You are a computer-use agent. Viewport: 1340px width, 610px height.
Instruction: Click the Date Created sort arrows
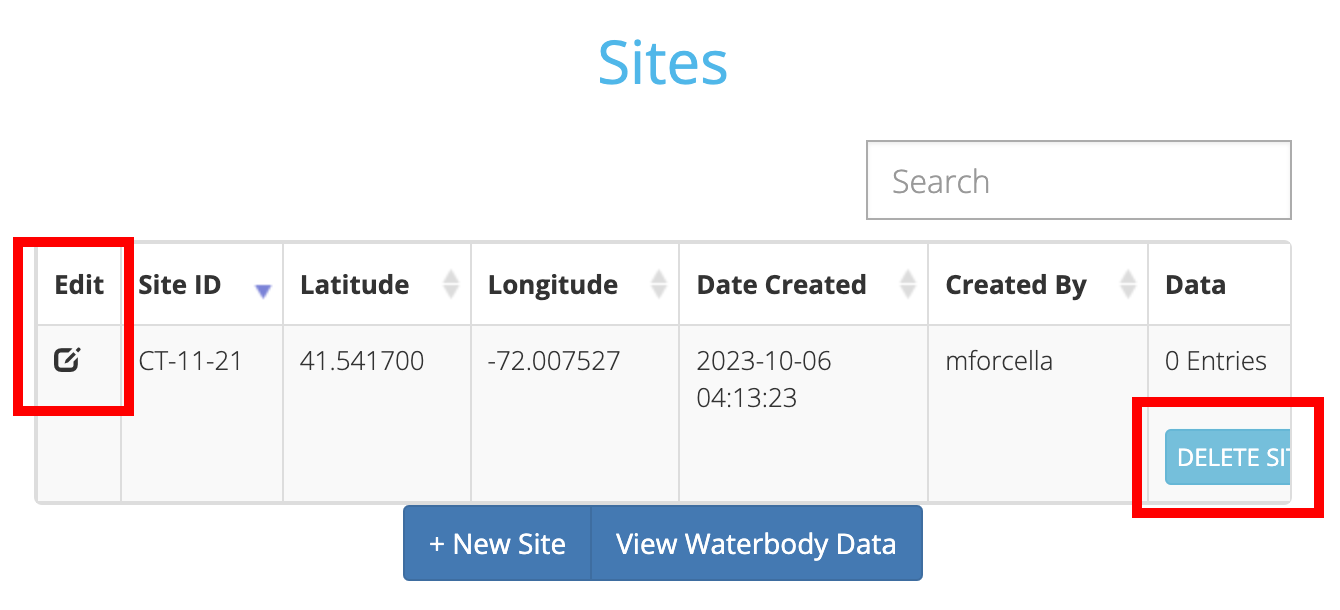[908, 285]
